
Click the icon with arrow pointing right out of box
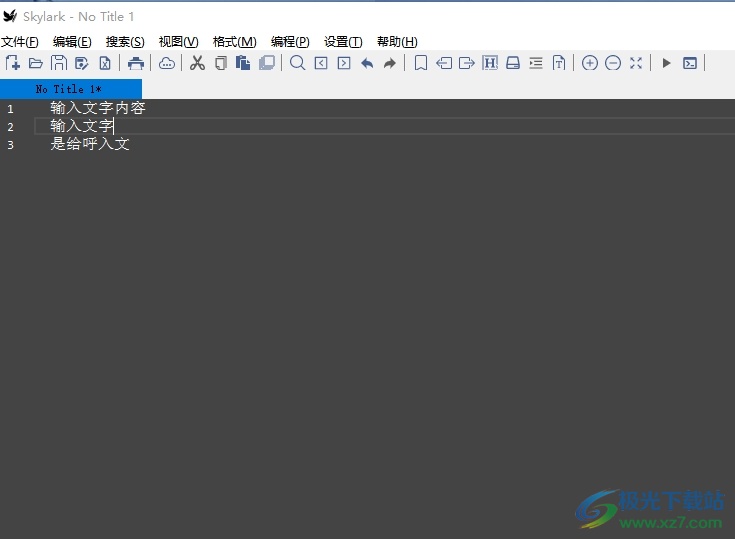click(467, 63)
